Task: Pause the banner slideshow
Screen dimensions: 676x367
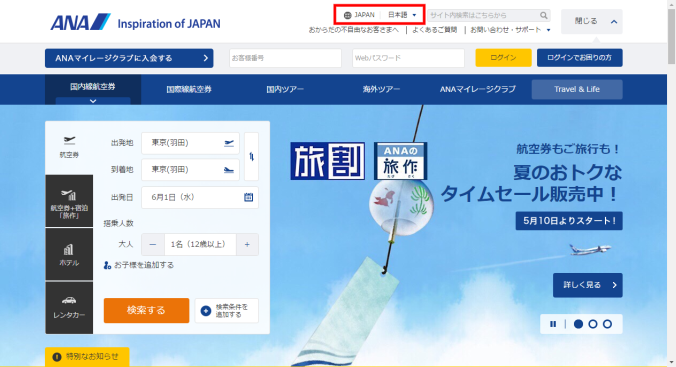Action: coord(553,324)
